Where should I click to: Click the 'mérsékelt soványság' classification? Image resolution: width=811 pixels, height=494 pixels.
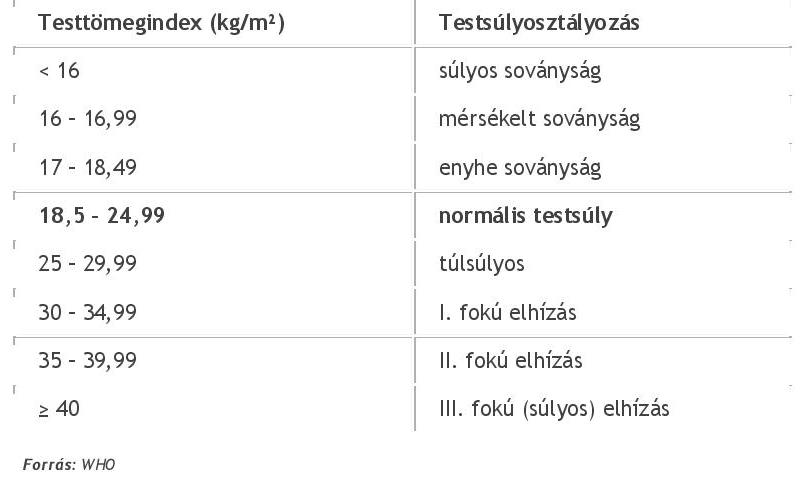click(539, 119)
